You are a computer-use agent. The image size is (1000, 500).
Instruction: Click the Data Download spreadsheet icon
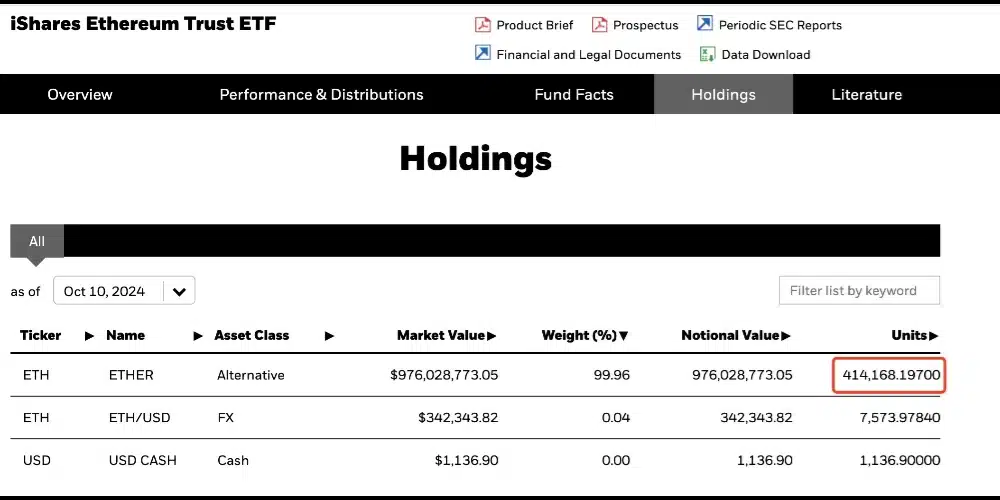tap(708, 54)
